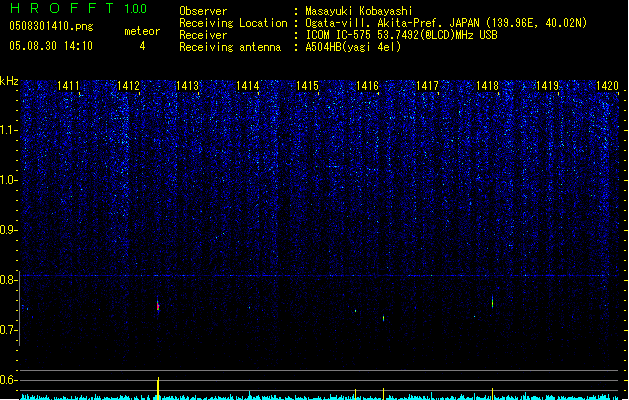Click the 1413 time axis label
This screenshot has width=629, height=400.
point(188,86)
